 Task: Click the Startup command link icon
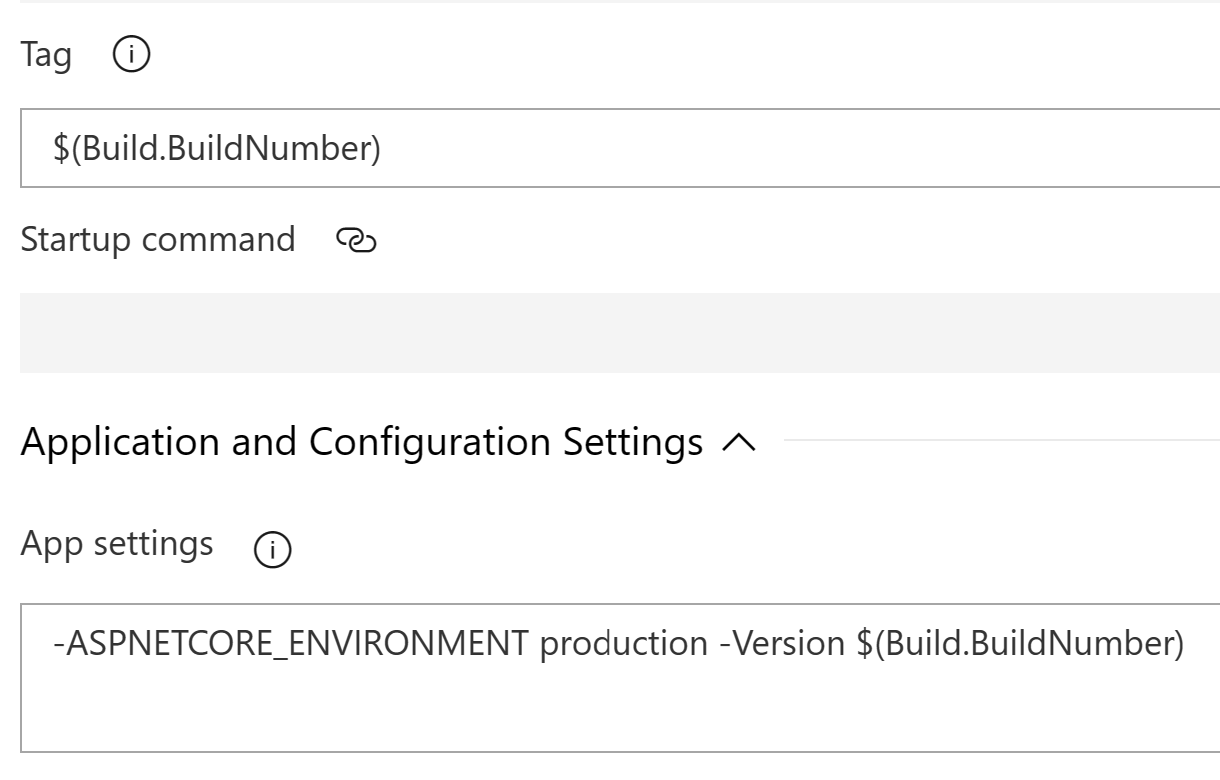click(357, 240)
